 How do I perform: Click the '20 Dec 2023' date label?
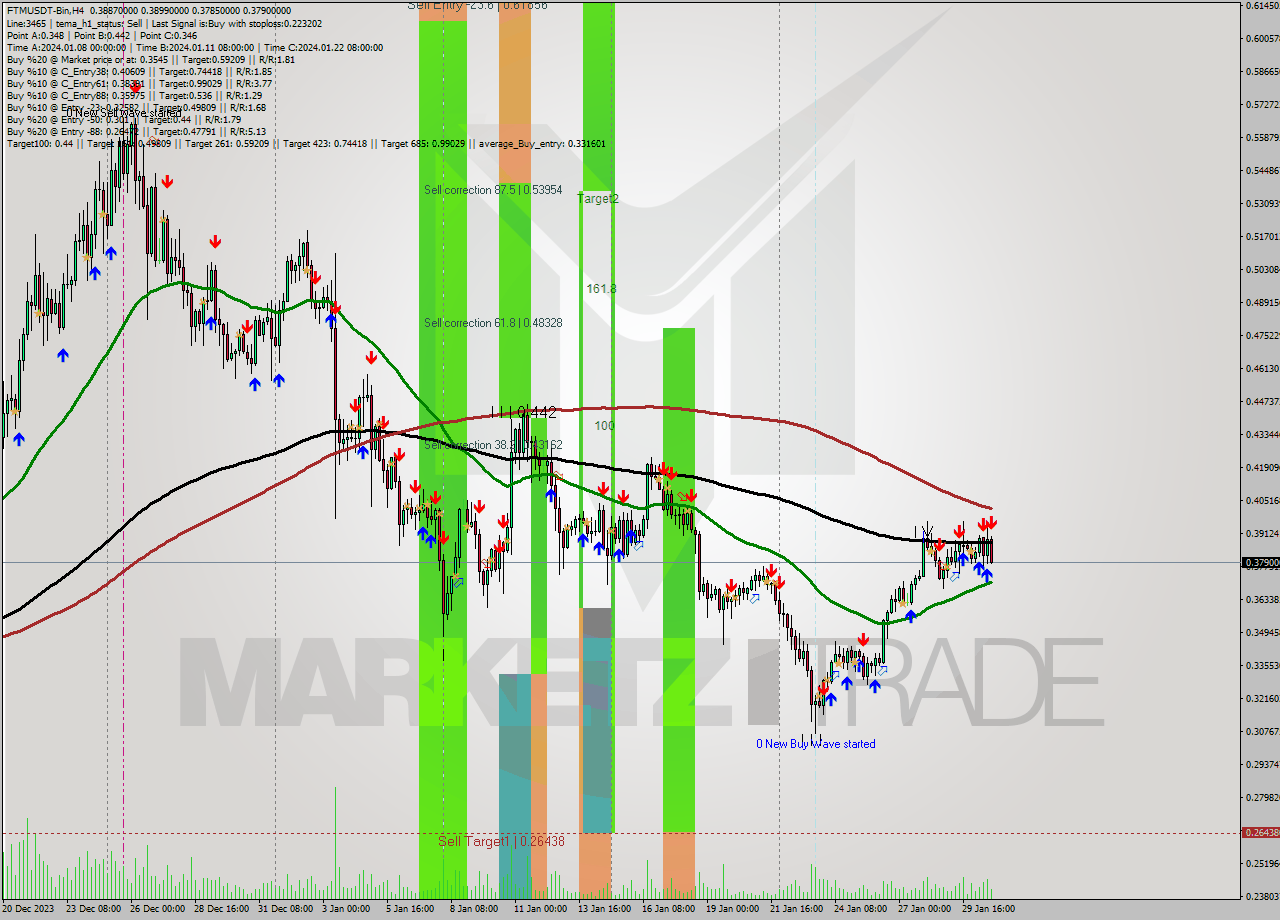pos(29,909)
